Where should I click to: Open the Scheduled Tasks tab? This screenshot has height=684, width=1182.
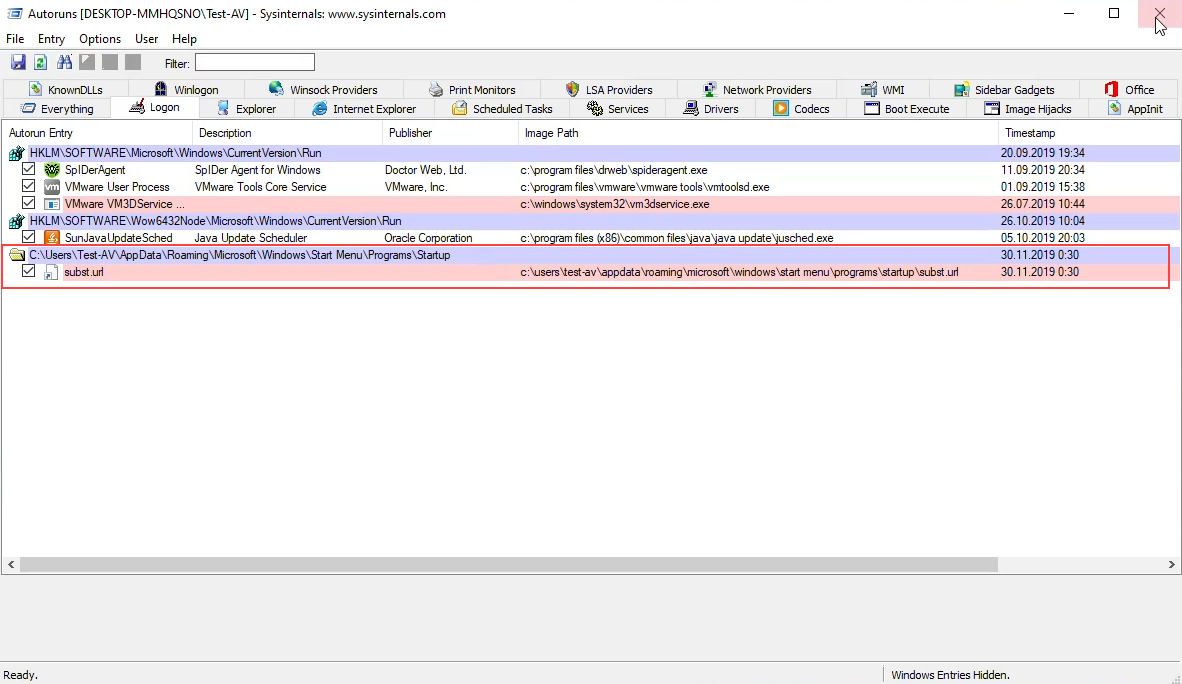[x=502, y=109]
